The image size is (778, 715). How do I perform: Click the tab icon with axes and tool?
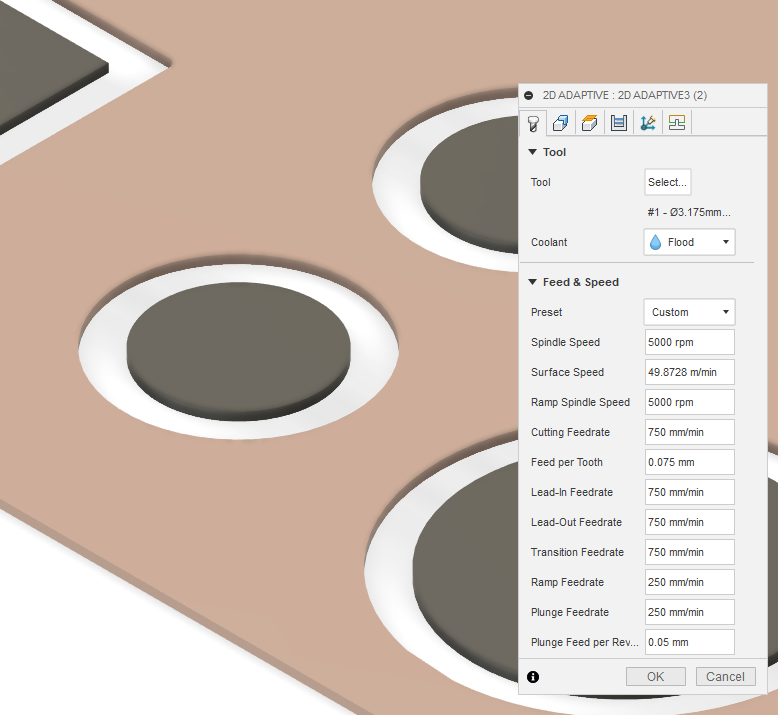(648, 123)
